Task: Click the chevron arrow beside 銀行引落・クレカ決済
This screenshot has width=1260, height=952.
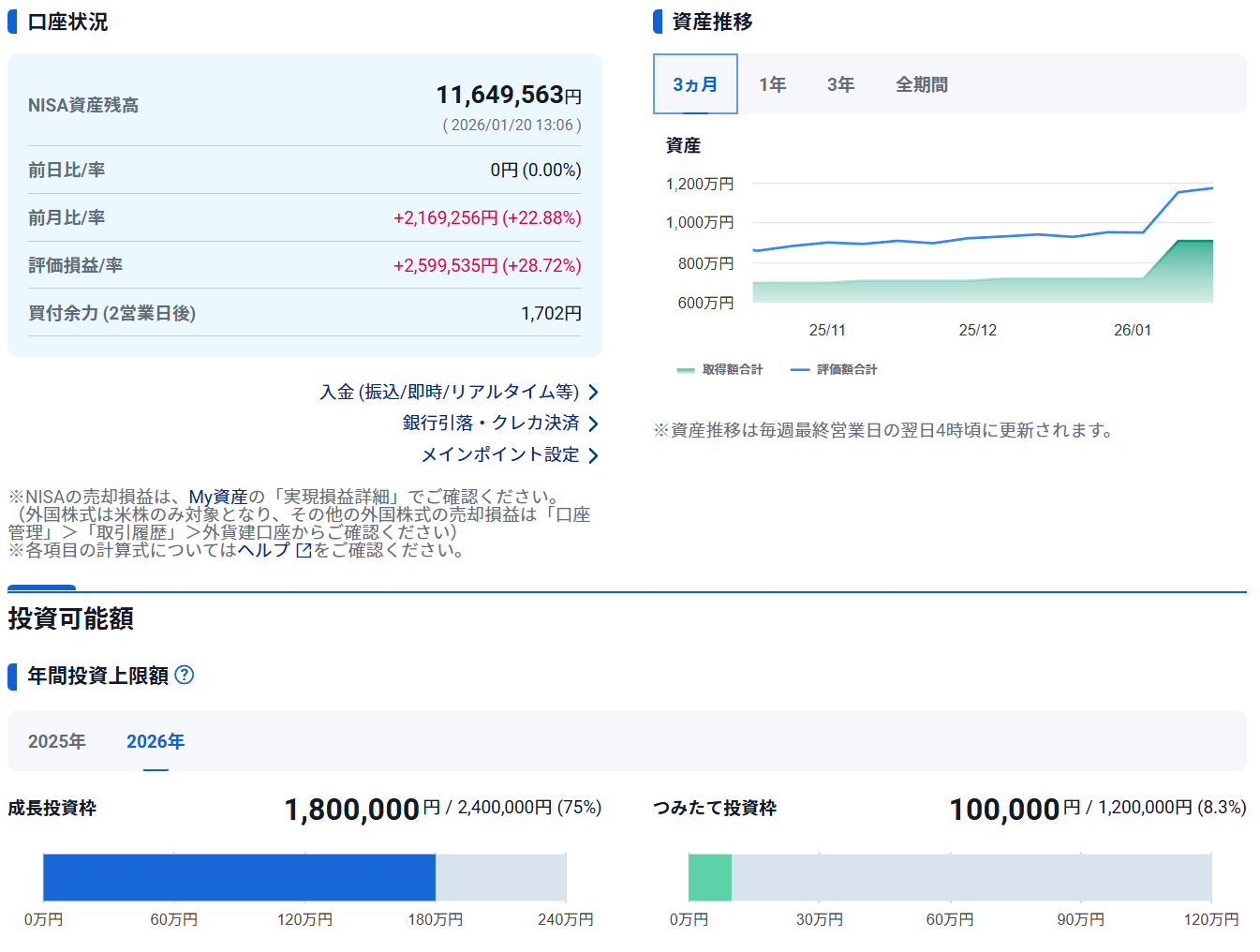Action: coord(593,424)
